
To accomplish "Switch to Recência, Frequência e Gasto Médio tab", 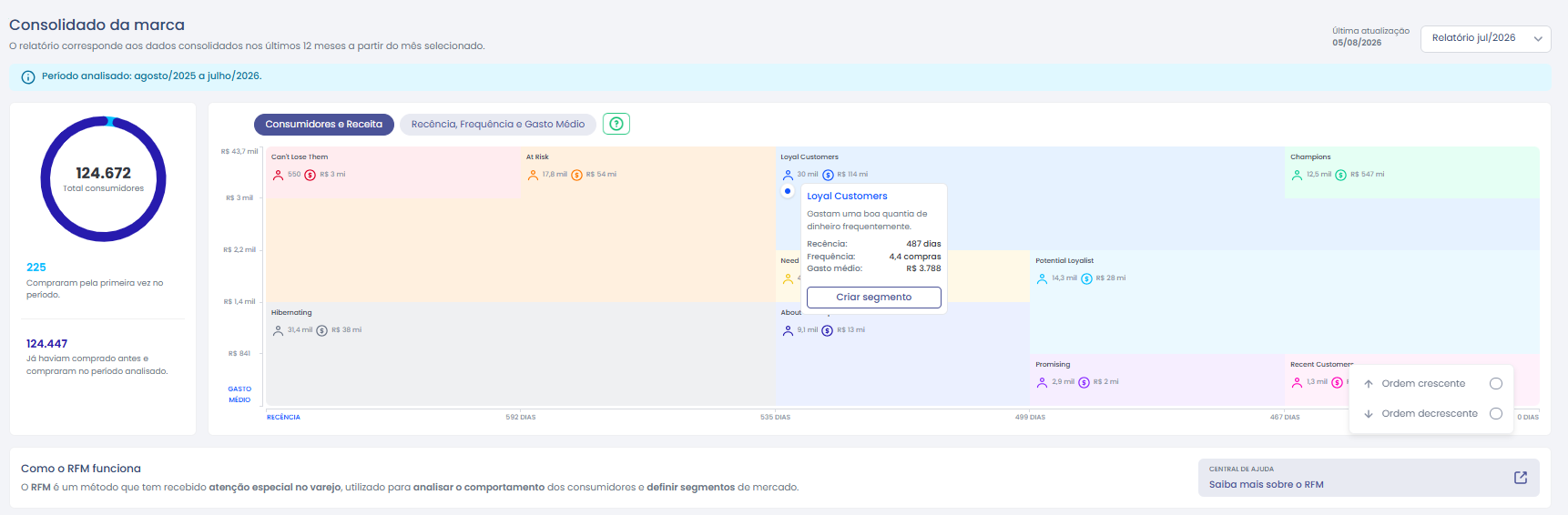I will point(498,125).
